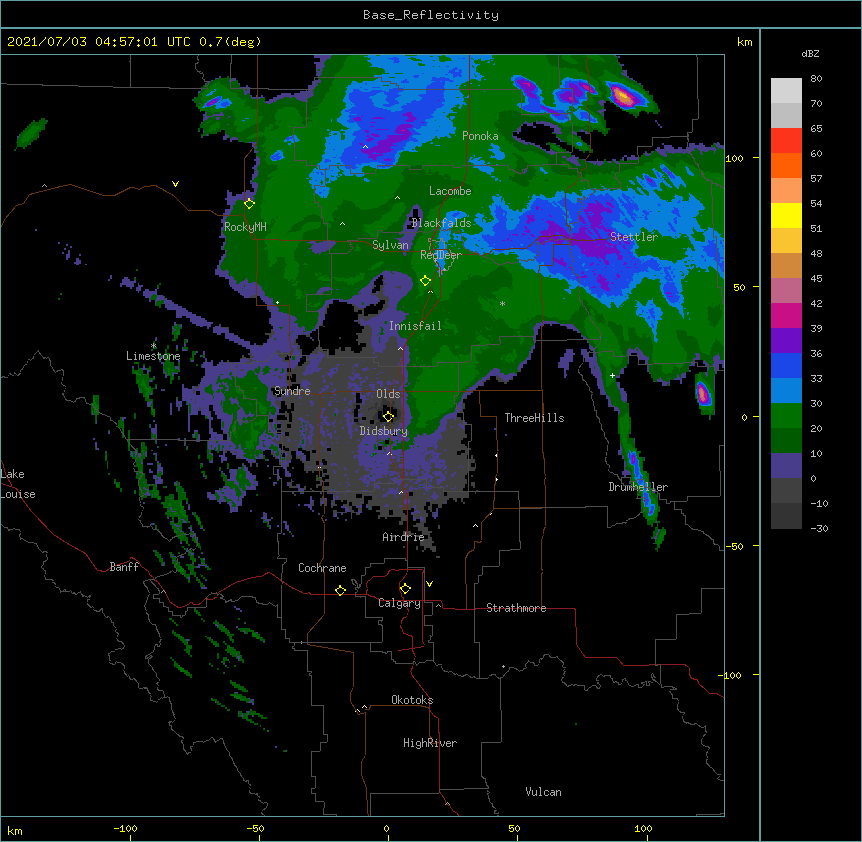Click the yellow diamond marker below RedDeer
862x842 pixels.
425,281
